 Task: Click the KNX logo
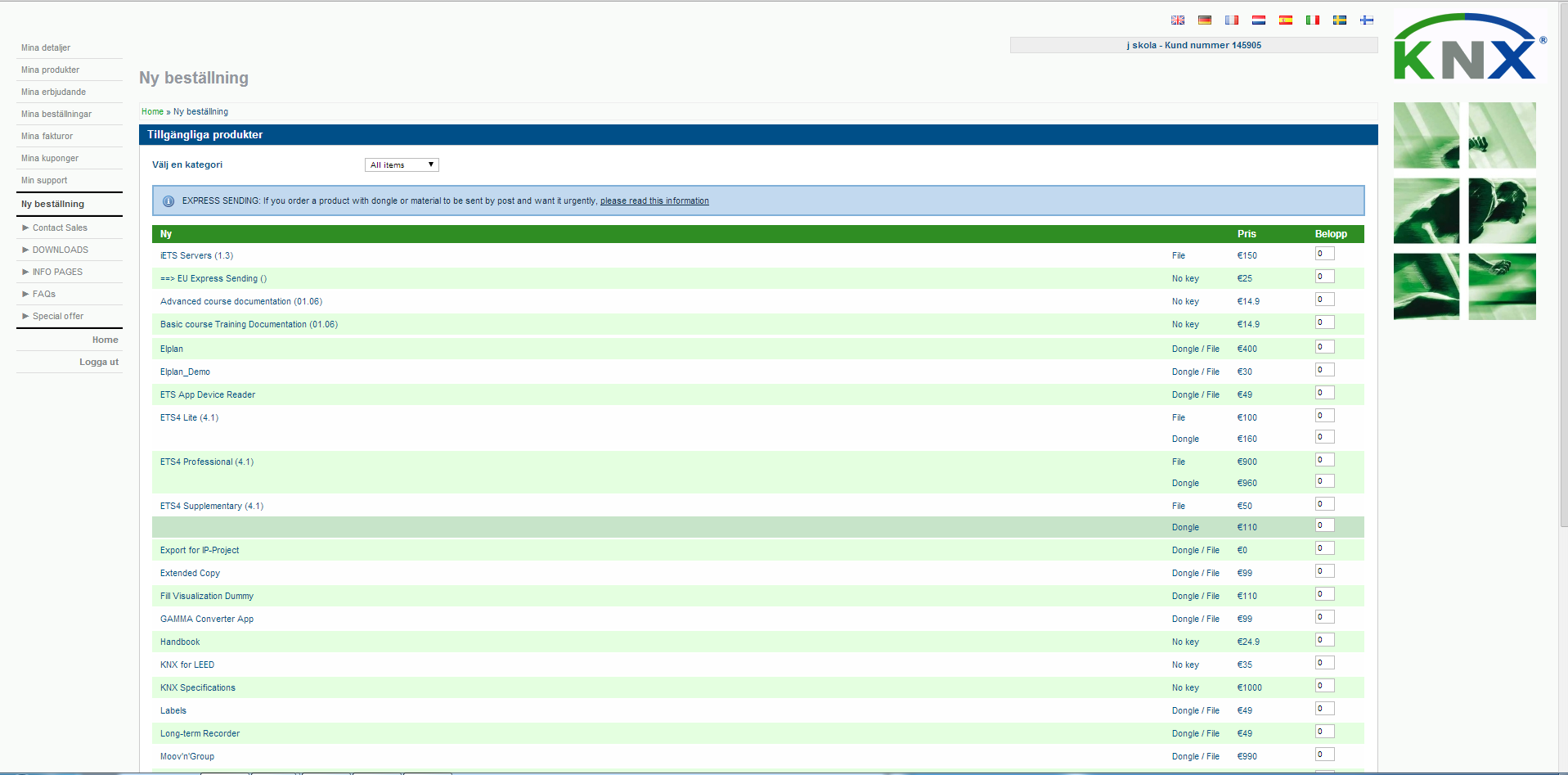1470,47
